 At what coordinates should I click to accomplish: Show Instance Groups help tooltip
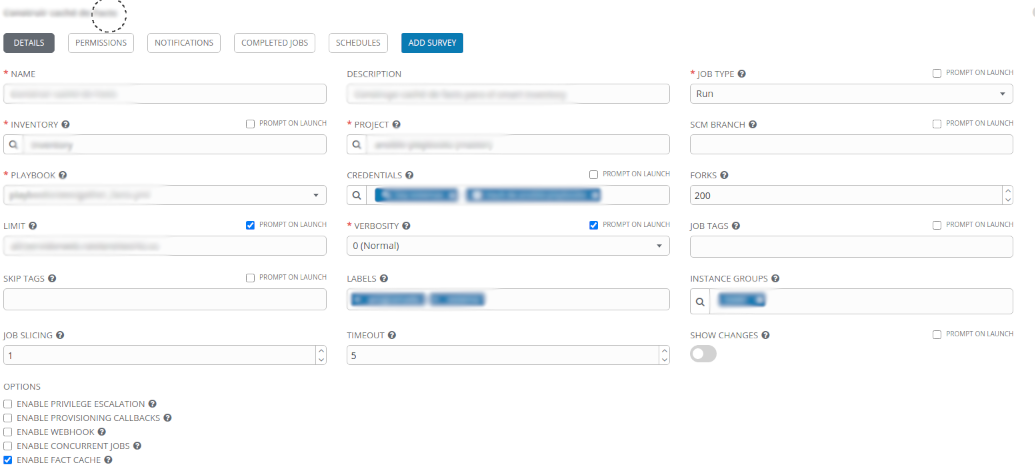pyautogui.click(x=775, y=279)
